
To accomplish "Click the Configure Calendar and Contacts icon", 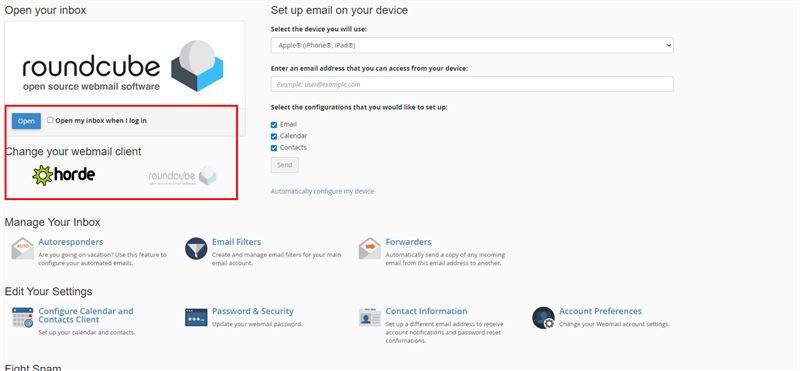I will pos(22,317).
